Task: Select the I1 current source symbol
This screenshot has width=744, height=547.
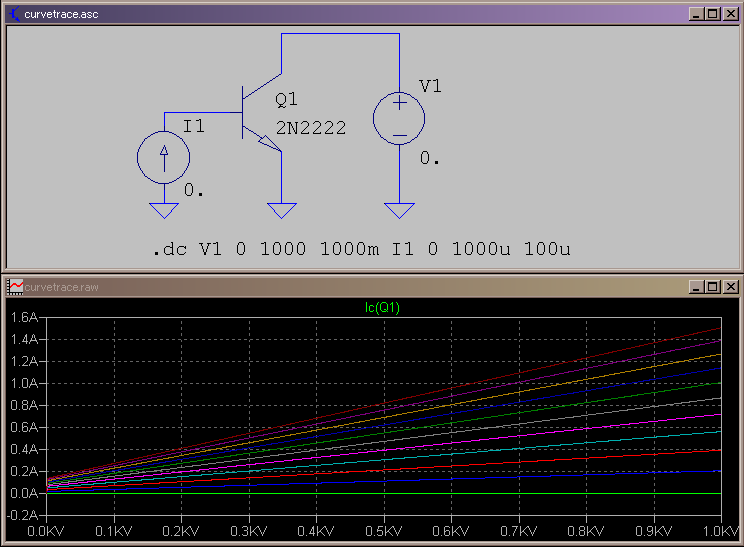Action: [164, 158]
